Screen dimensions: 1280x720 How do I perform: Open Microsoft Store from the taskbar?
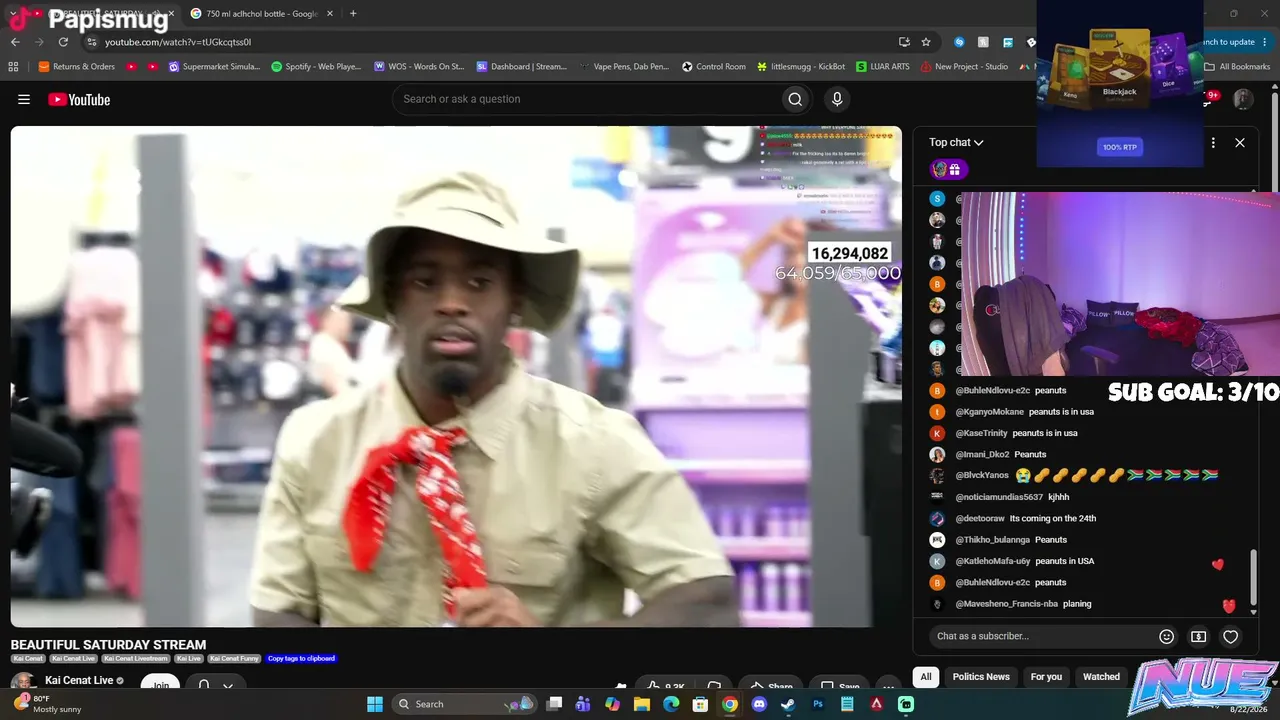pos(701,704)
